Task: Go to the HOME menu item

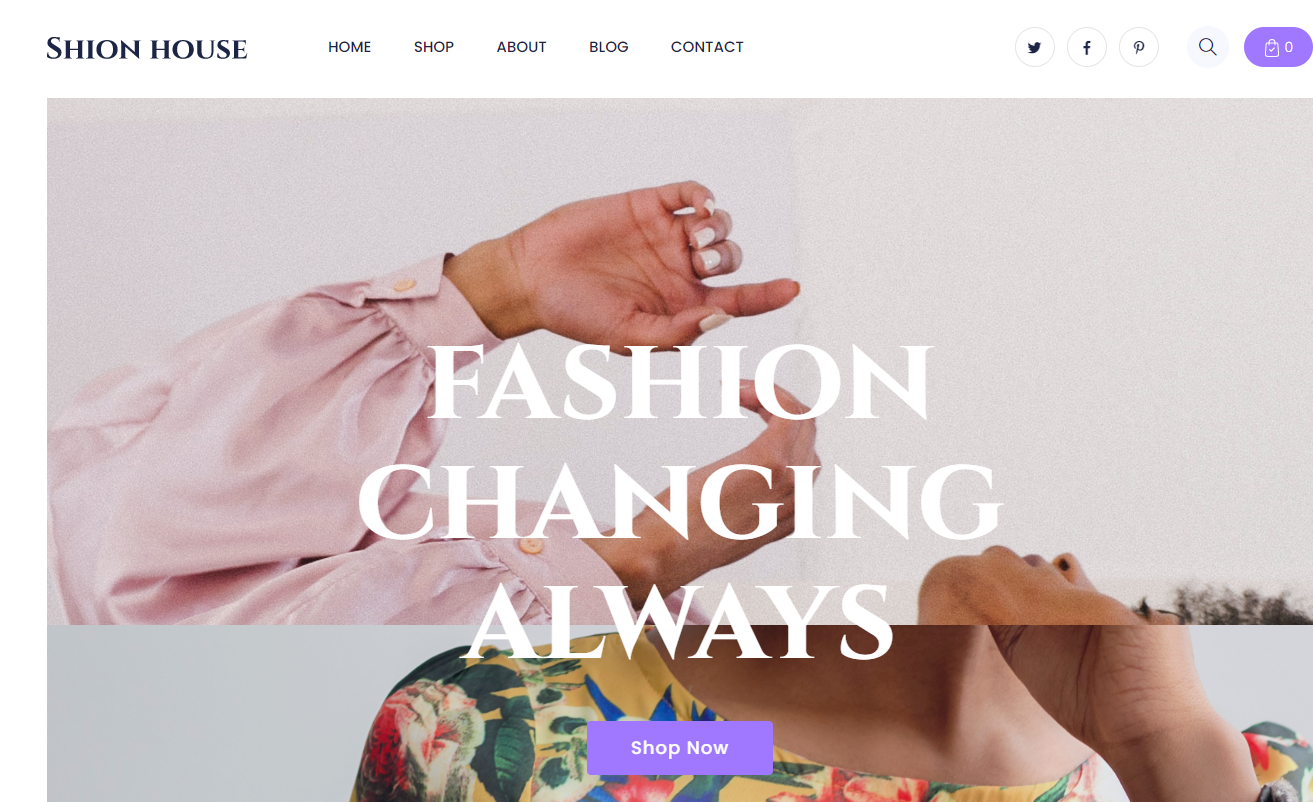Action: (x=349, y=47)
